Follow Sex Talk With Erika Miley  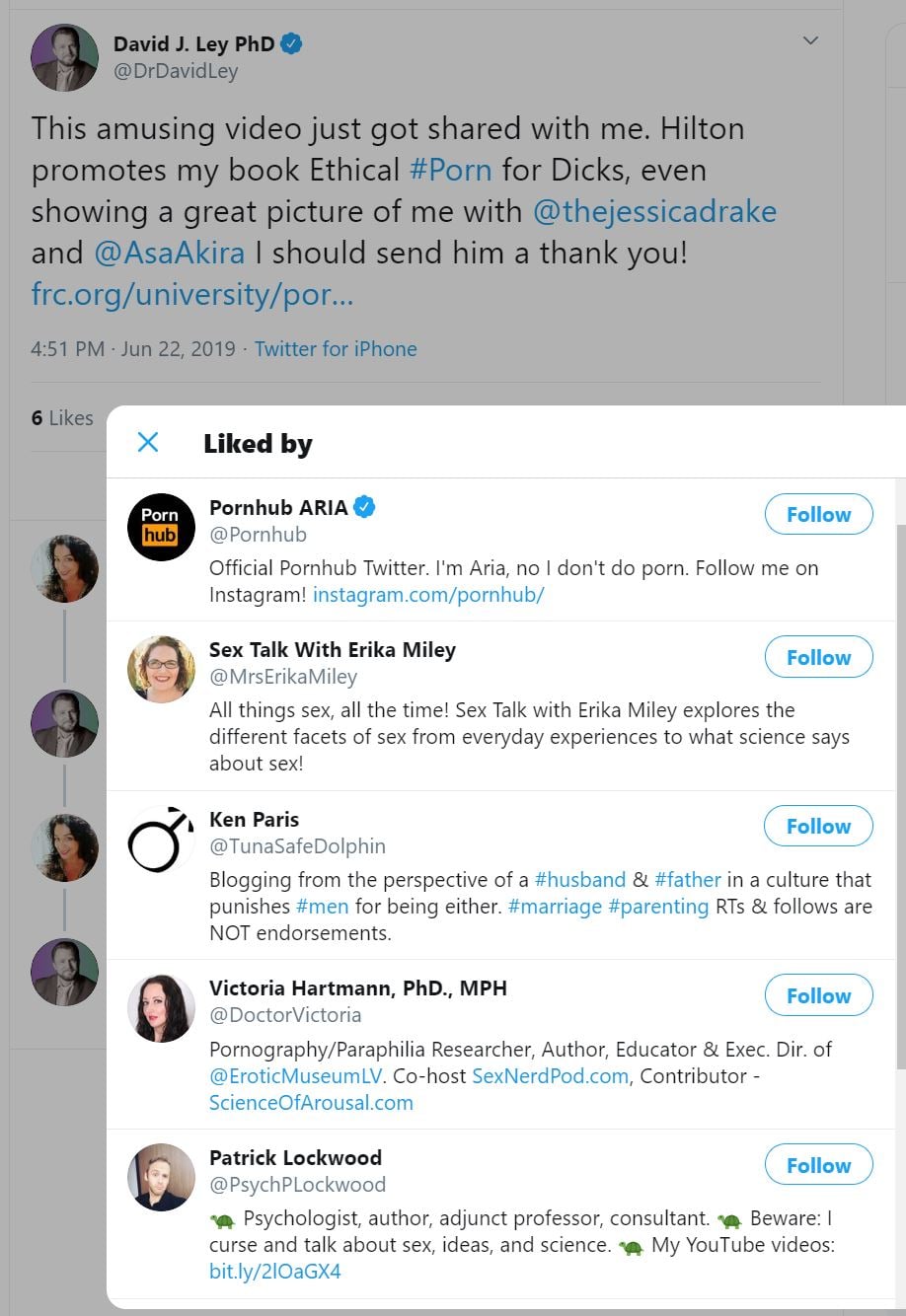click(x=818, y=658)
